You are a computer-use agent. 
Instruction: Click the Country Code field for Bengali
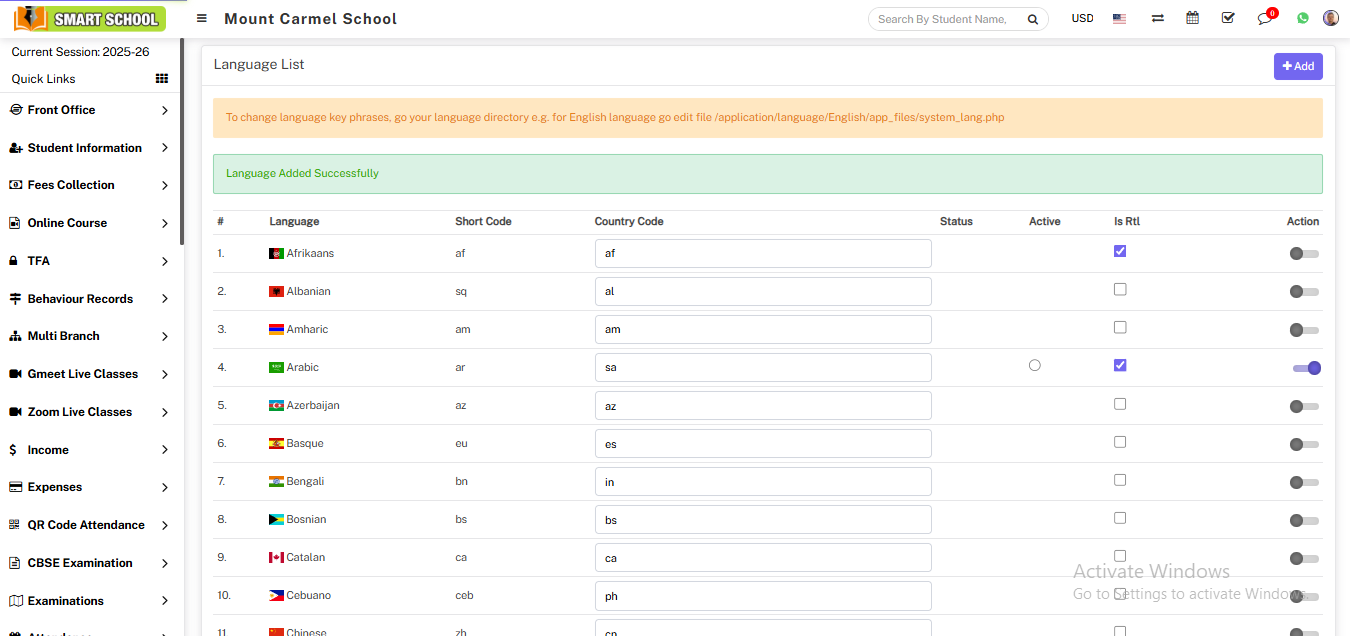pos(762,482)
